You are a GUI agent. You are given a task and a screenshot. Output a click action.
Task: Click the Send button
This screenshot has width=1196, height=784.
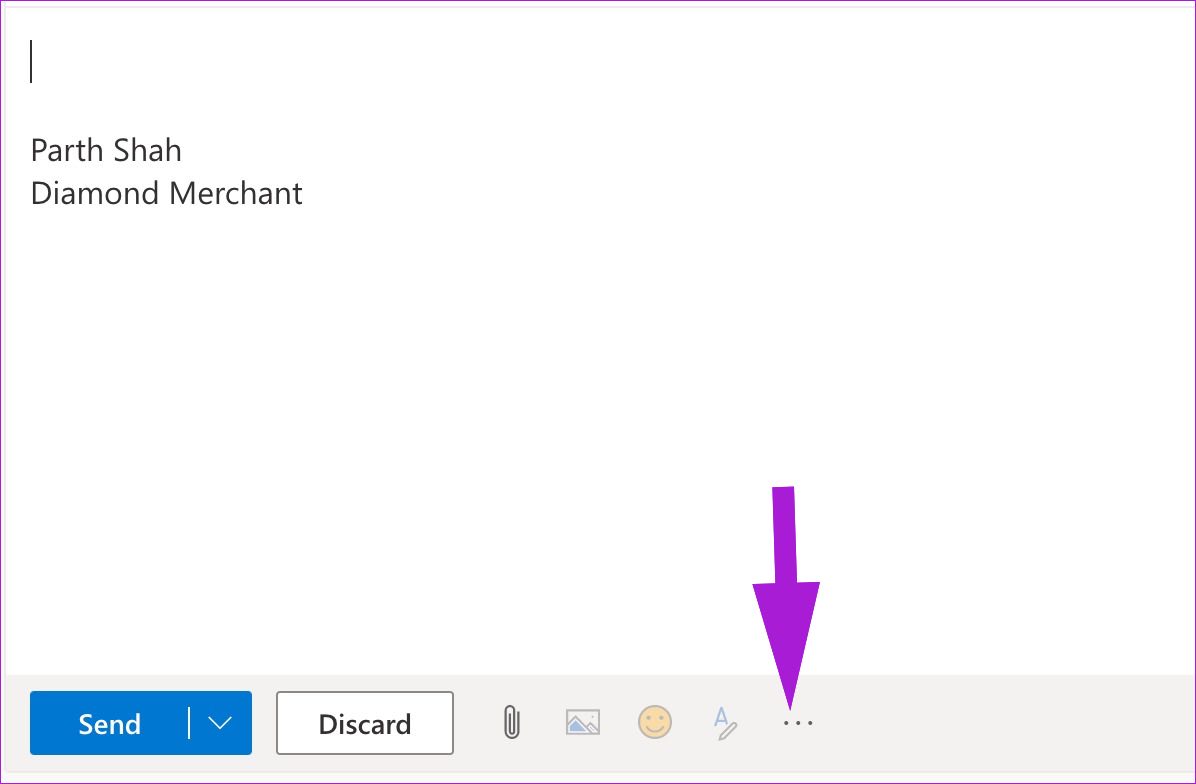click(109, 723)
